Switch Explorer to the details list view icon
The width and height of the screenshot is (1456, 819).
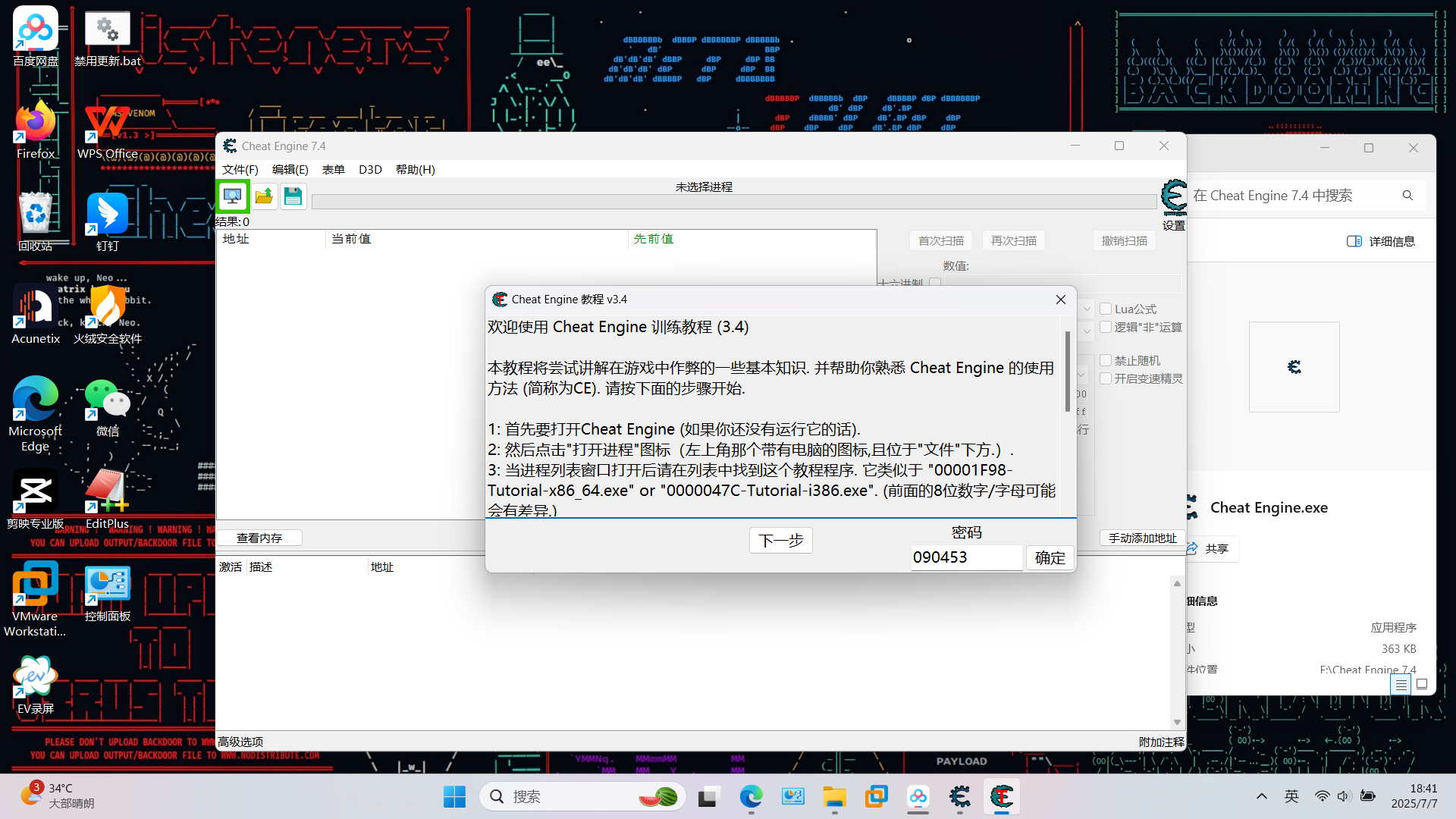(x=1401, y=685)
